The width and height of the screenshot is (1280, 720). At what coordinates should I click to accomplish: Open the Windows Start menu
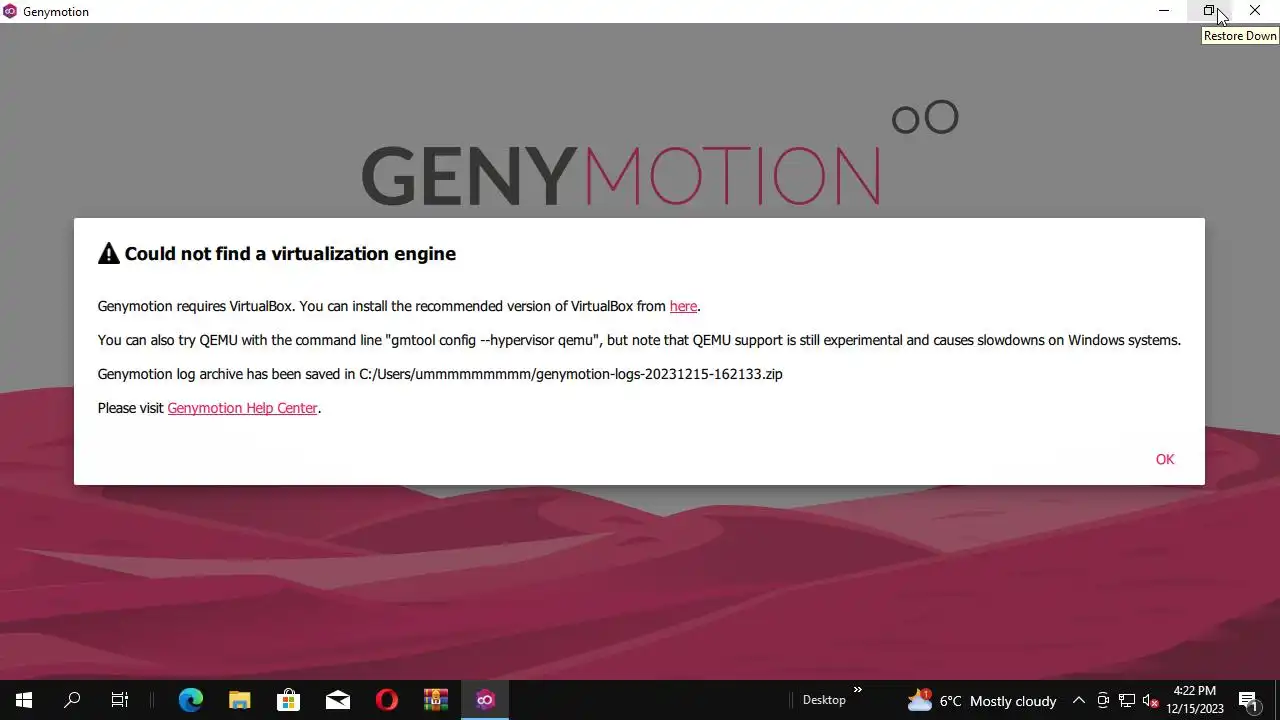point(24,700)
